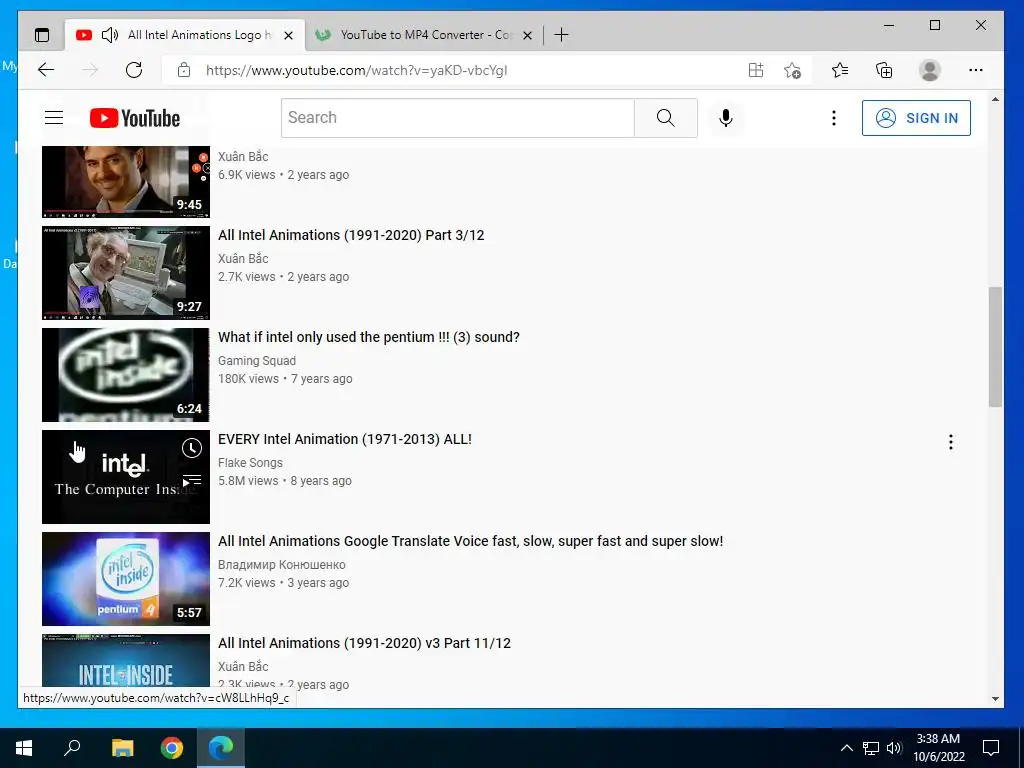The image size is (1024, 768).
Task: Click the address bar URL
Action: [357, 71]
